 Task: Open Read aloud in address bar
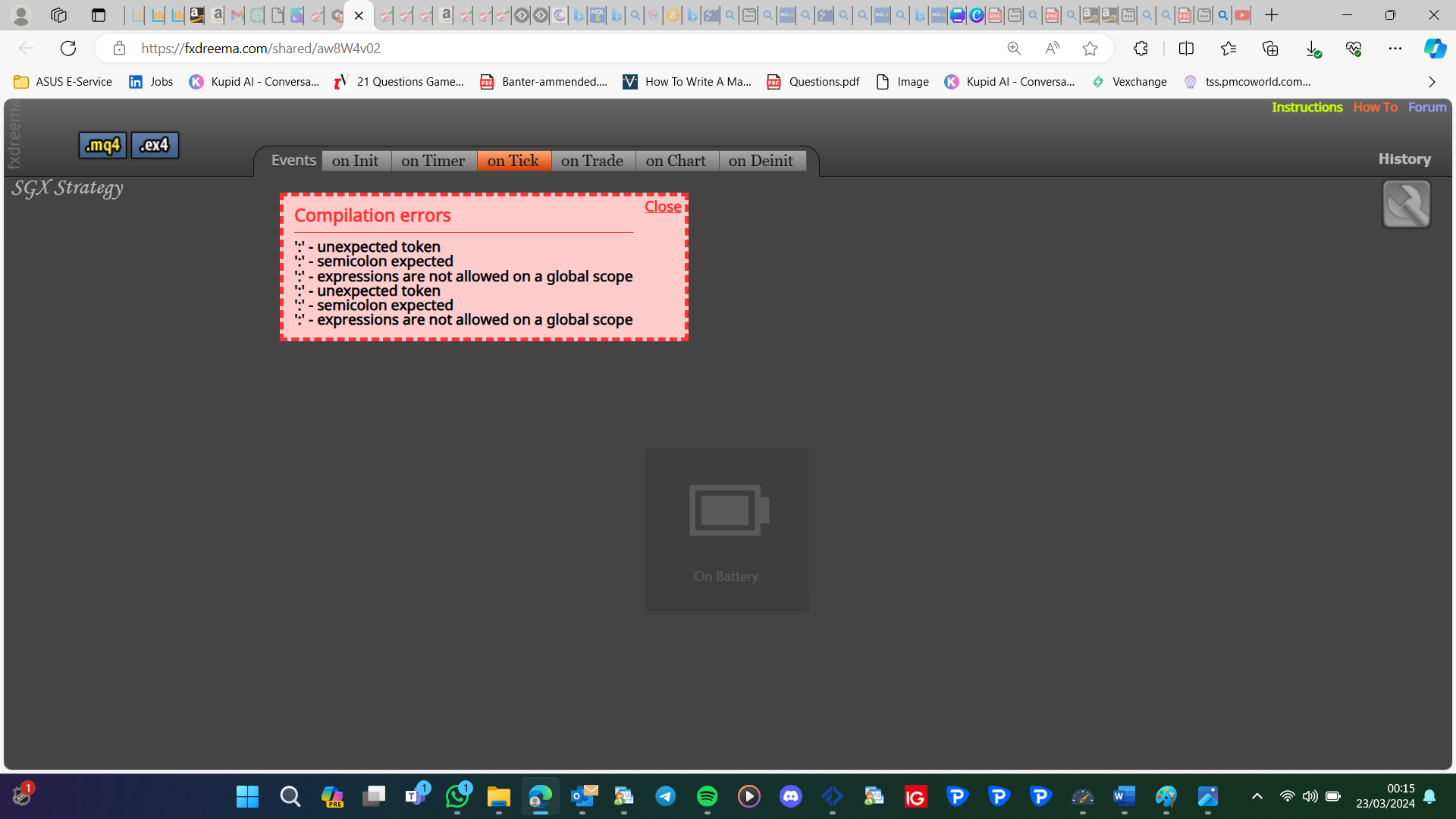click(x=1053, y=49)
